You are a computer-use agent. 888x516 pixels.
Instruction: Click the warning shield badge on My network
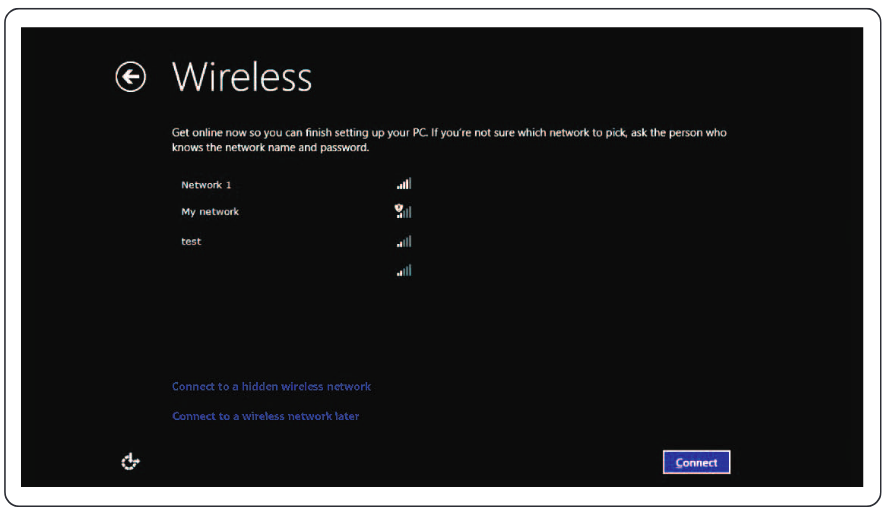pos(399,209)
